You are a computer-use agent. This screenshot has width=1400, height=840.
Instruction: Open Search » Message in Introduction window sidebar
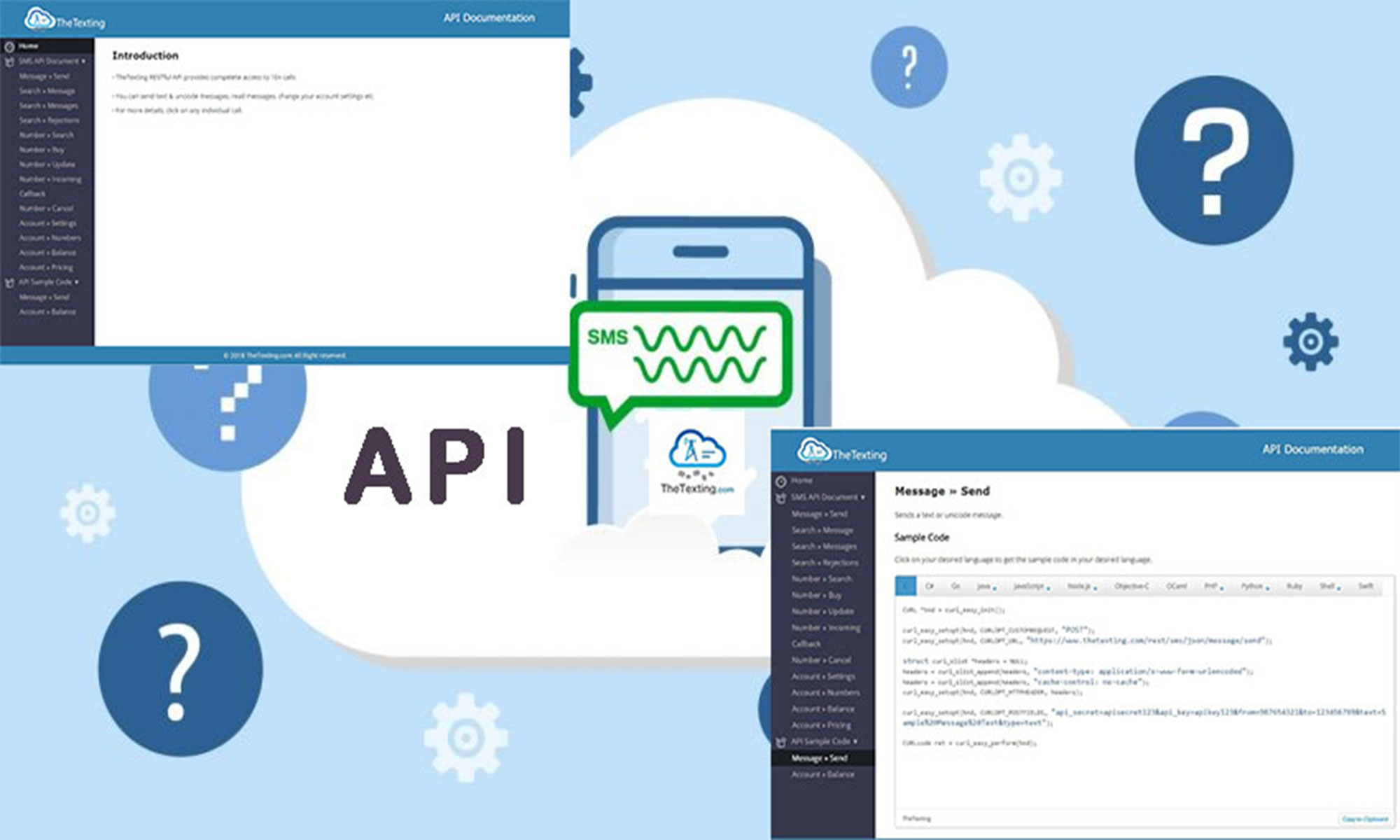point(47,91)
